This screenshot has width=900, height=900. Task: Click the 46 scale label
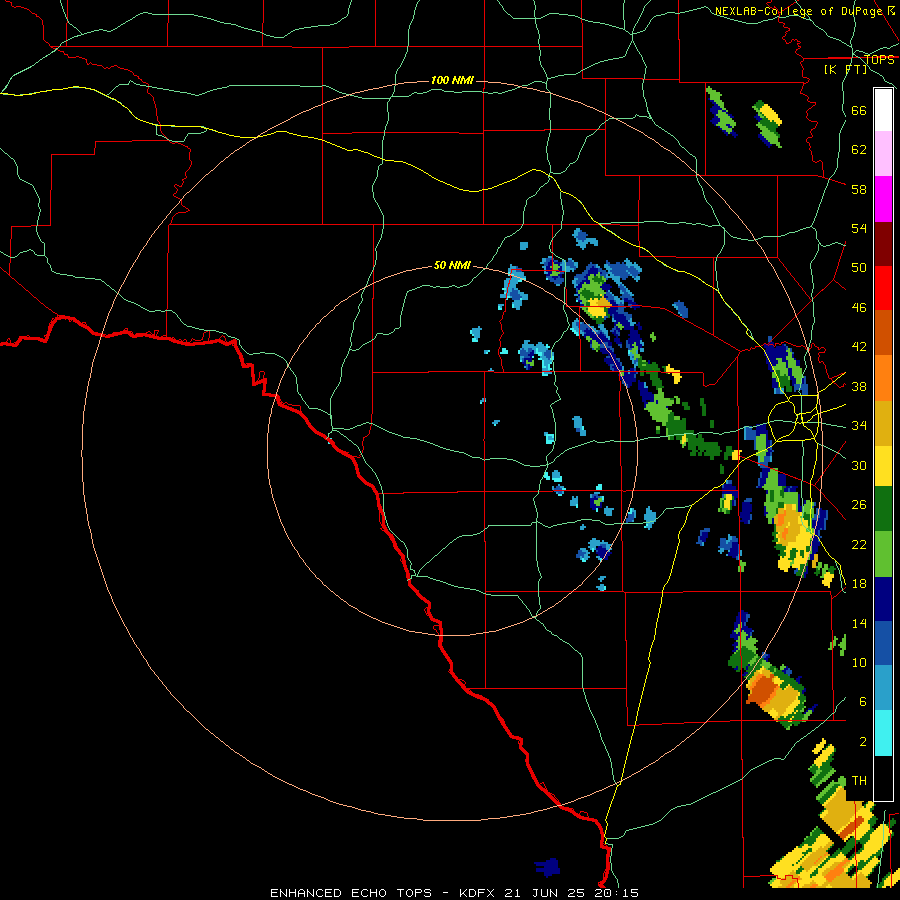click(x=859, y=308)
